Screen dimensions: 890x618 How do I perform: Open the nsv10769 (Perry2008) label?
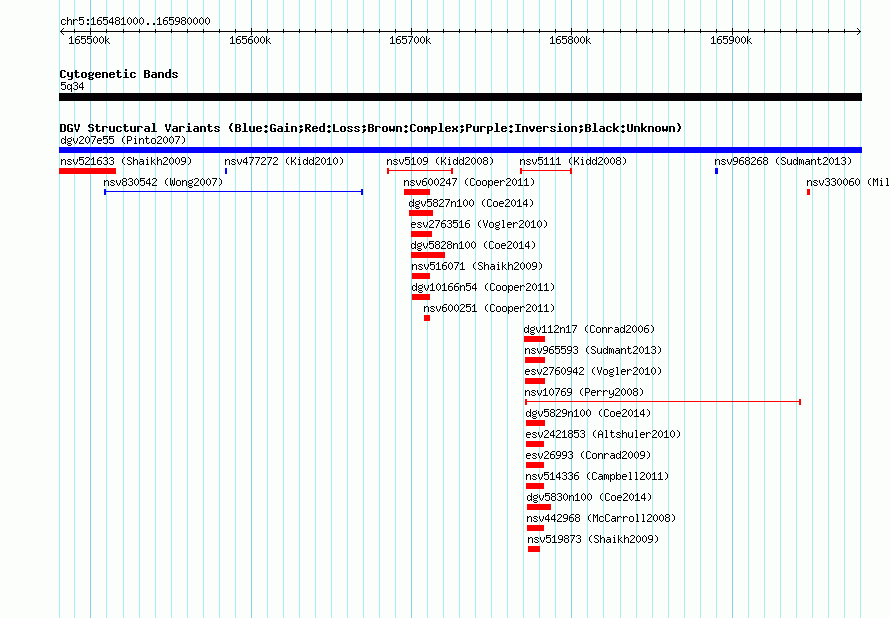[x=584, y=392]
